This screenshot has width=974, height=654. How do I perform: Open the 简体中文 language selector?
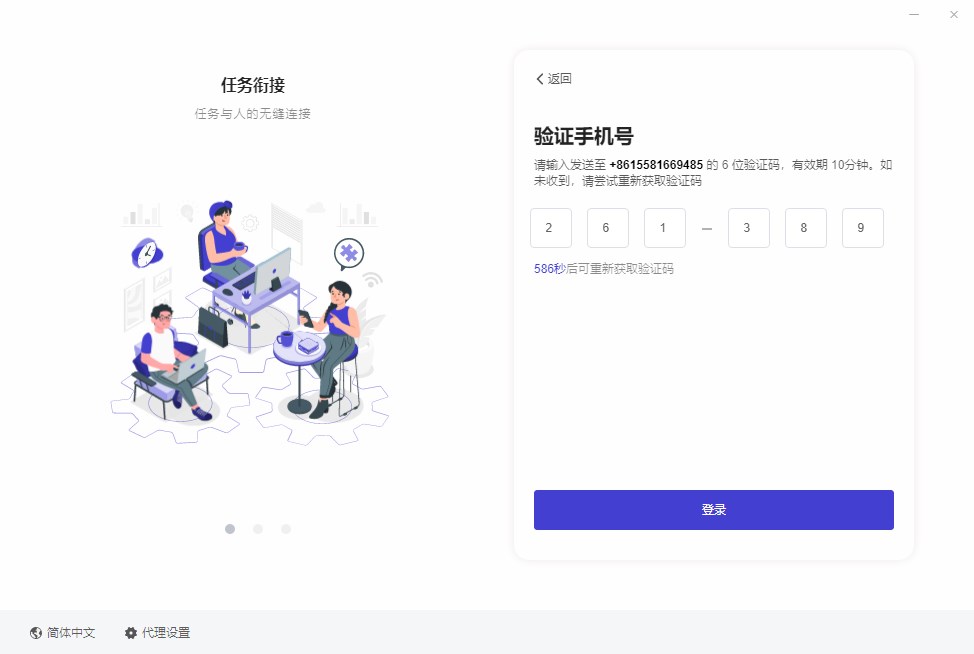(62, 633)
